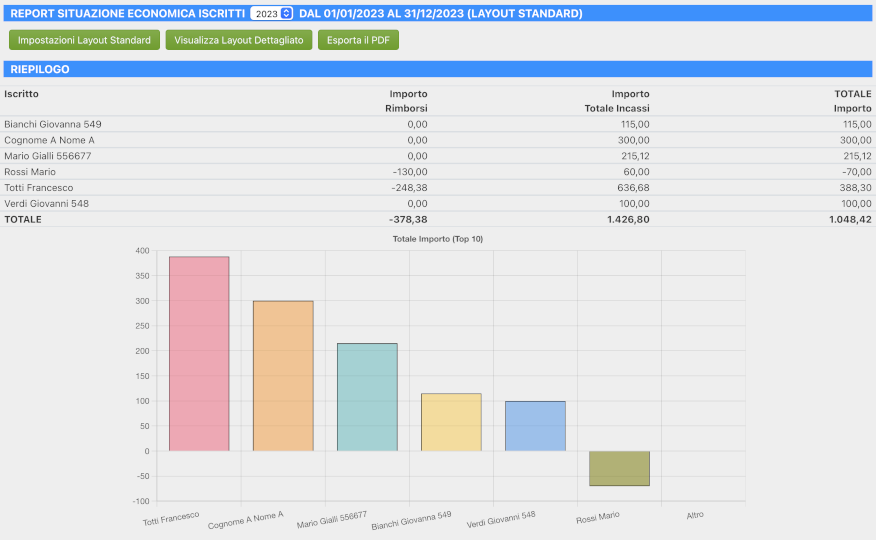Select the Totti Francesco table row

39,188
